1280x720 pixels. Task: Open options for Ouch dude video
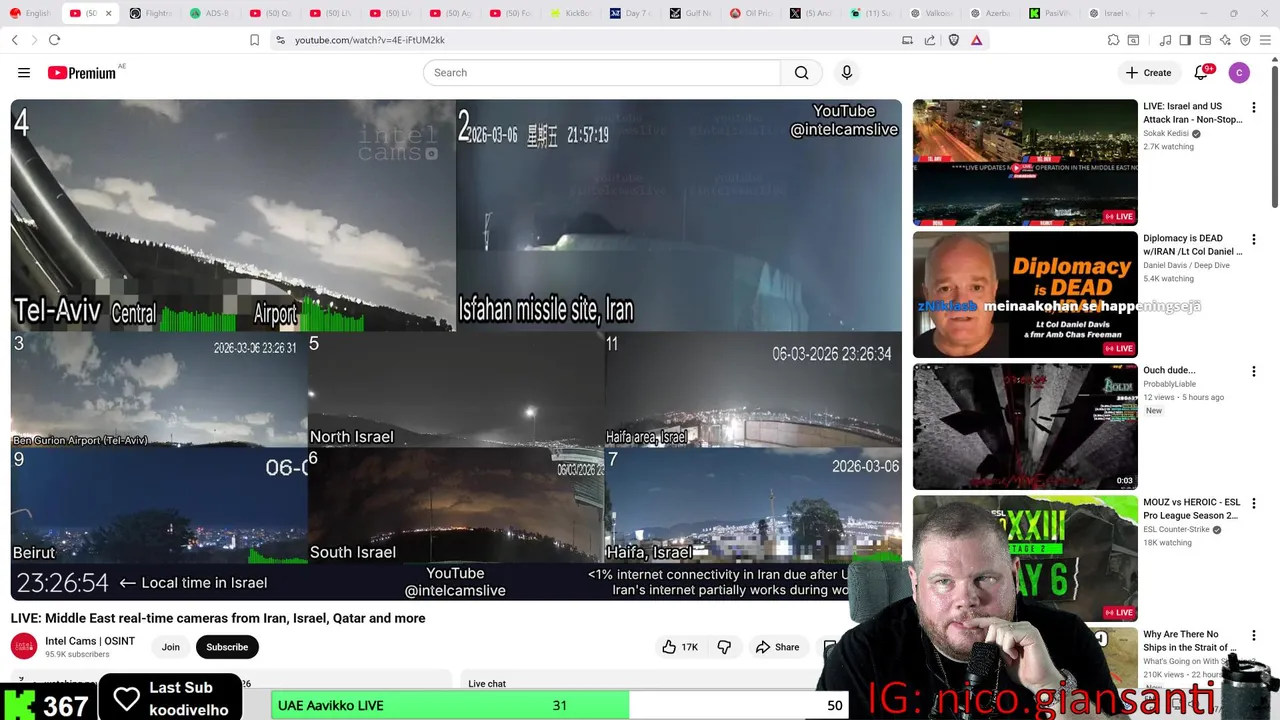[x=1254, y=371]
